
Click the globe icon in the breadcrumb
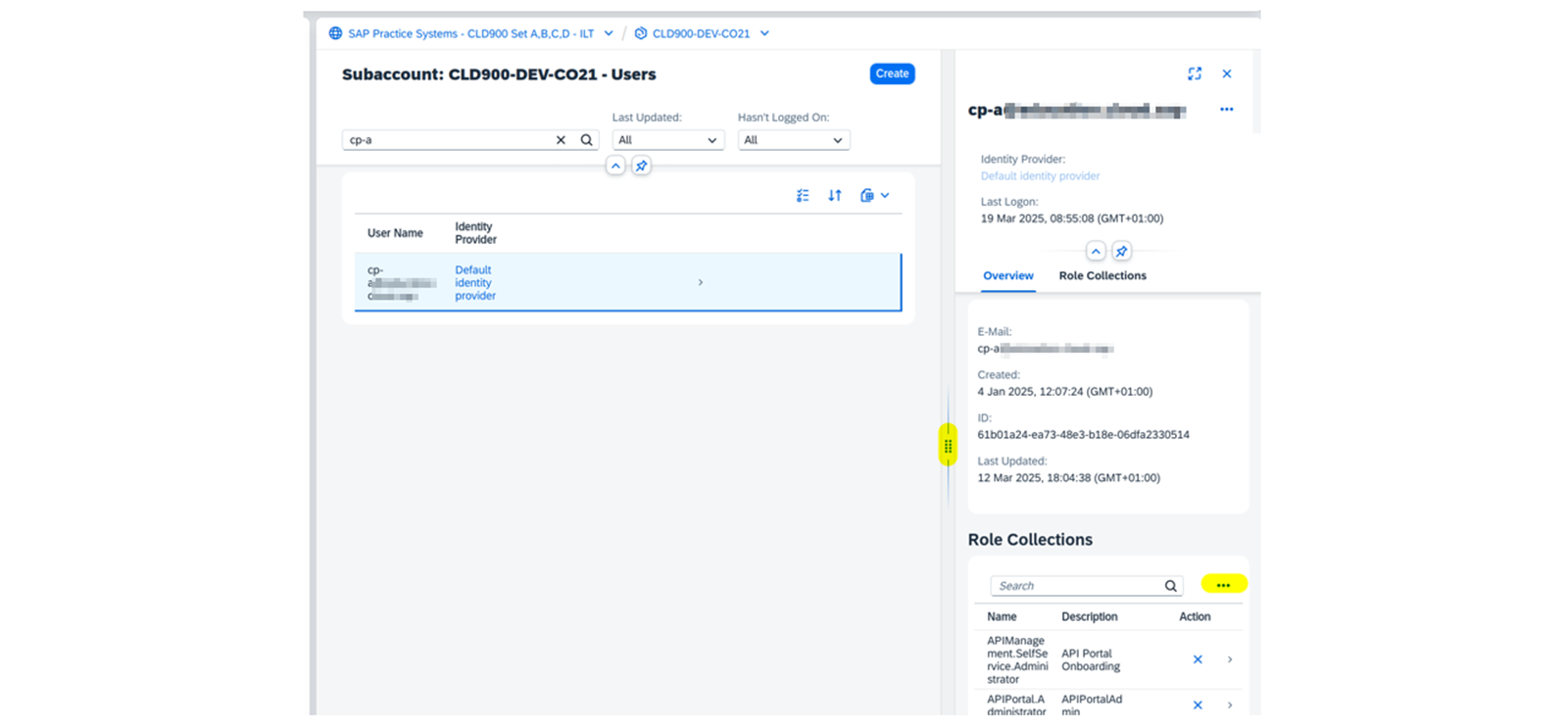coord(335,33)
